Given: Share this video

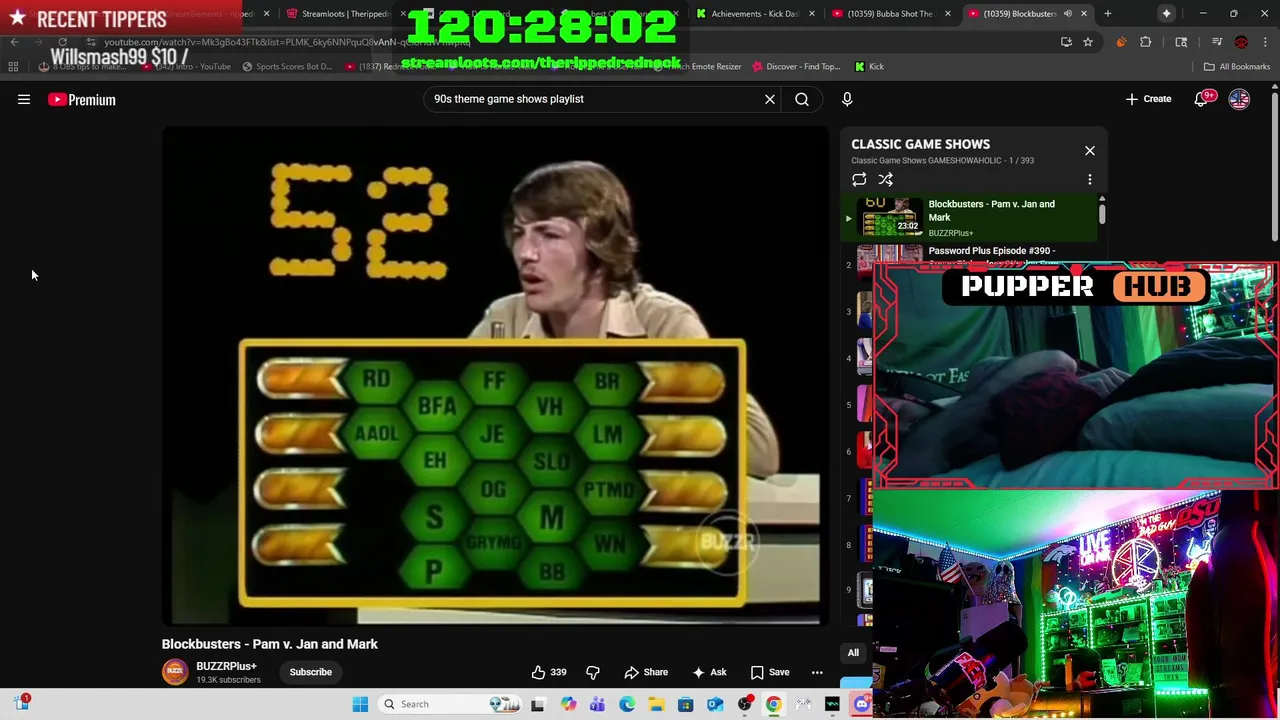Looking at the screenshot, I should click(x=646, y=672).
